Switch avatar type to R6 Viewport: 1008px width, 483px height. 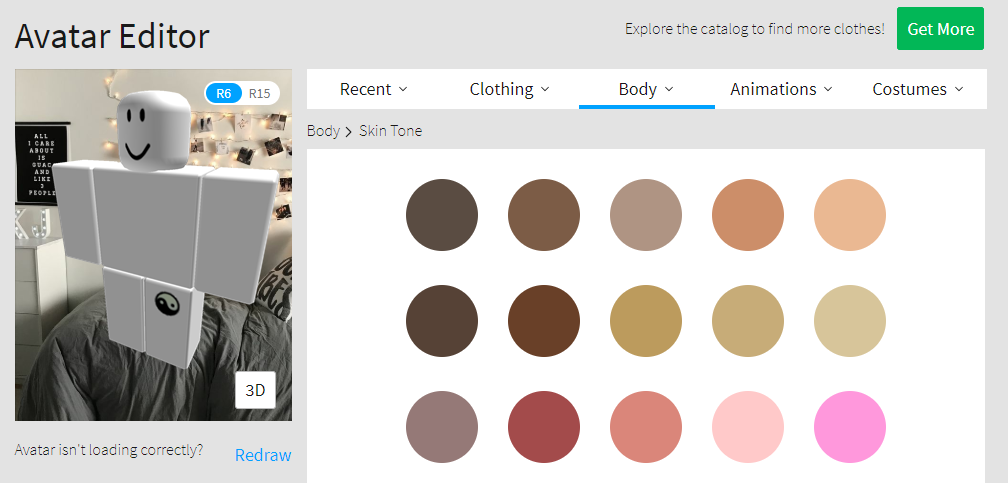224,93
